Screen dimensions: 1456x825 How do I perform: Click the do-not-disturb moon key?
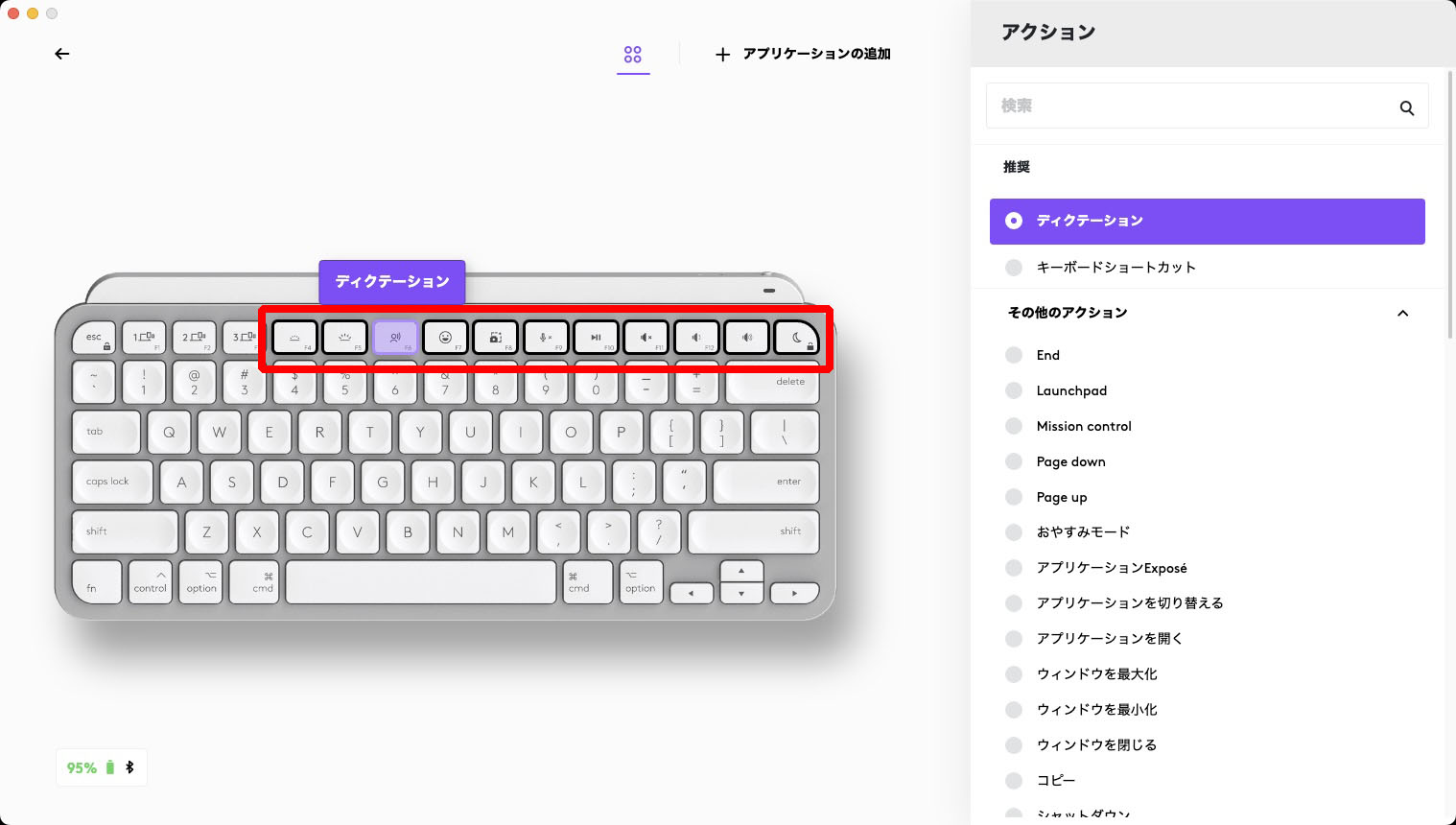point(797,337)
